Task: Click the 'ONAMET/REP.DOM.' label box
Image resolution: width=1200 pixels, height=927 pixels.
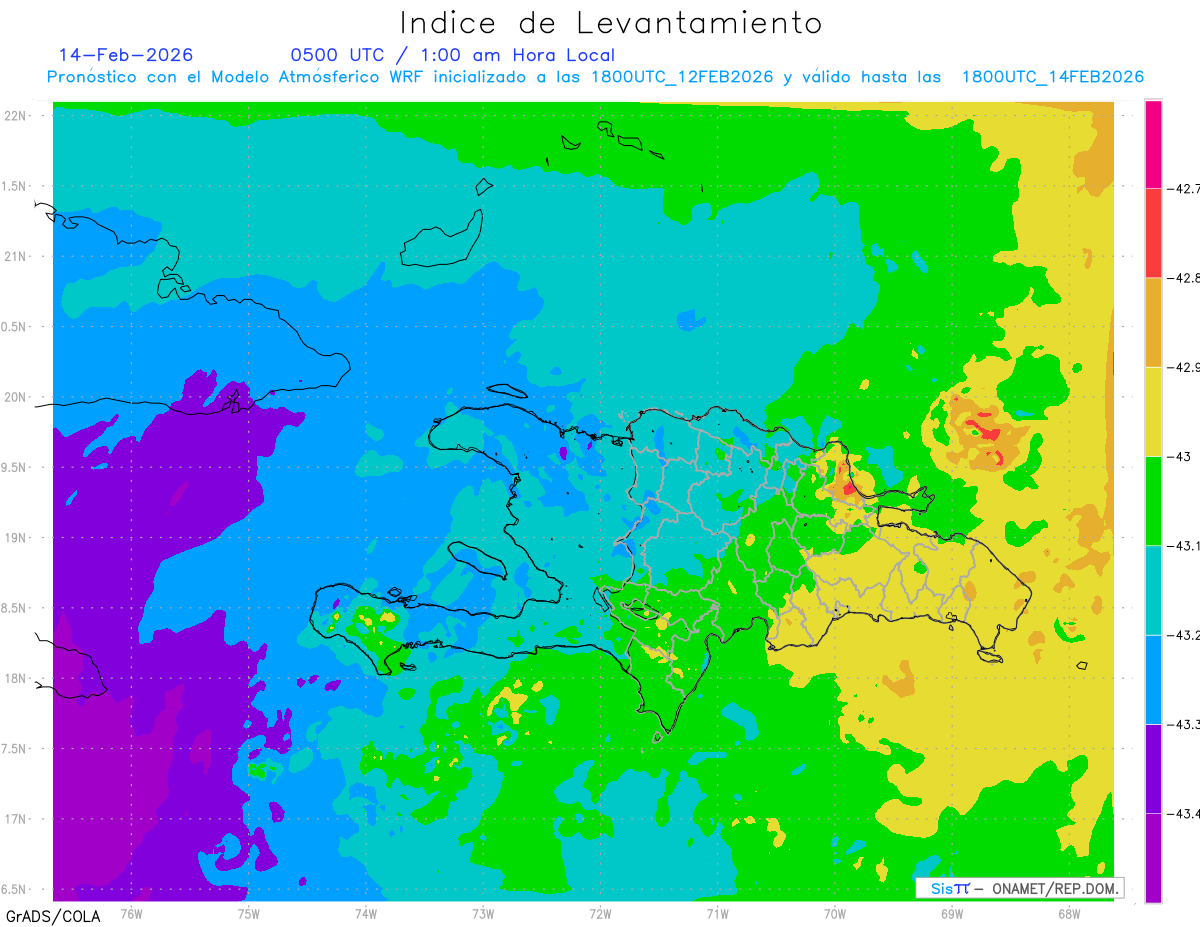Action: tap(1019, 888)
